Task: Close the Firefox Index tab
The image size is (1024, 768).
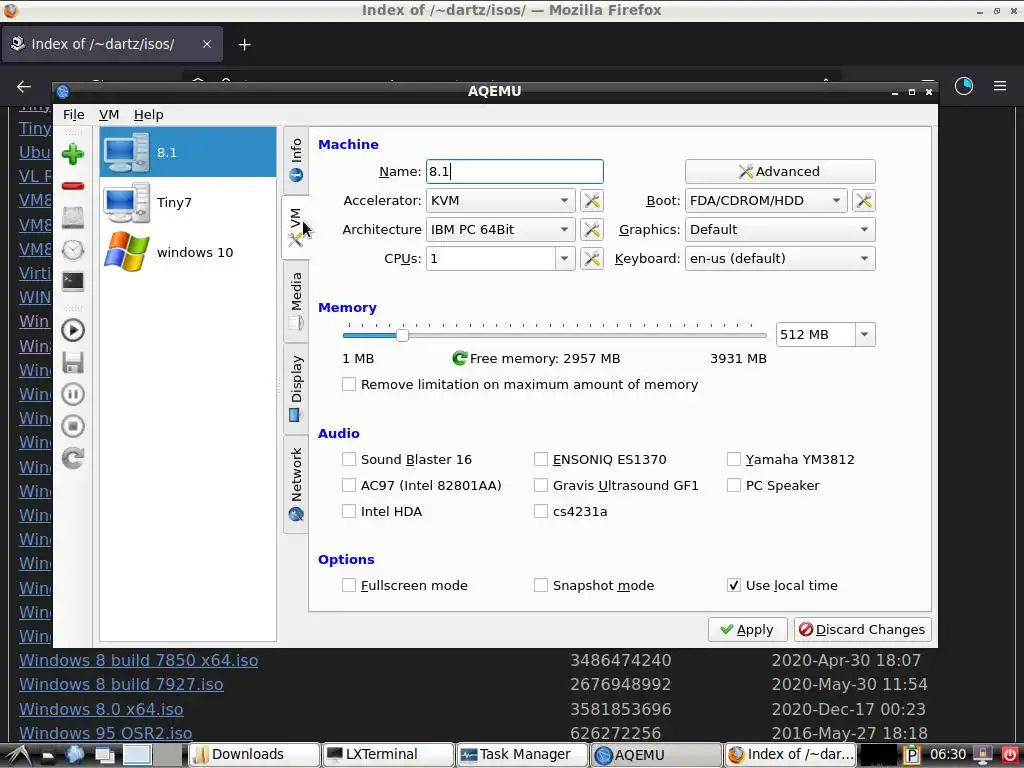Action: click(x=206, y=44)
